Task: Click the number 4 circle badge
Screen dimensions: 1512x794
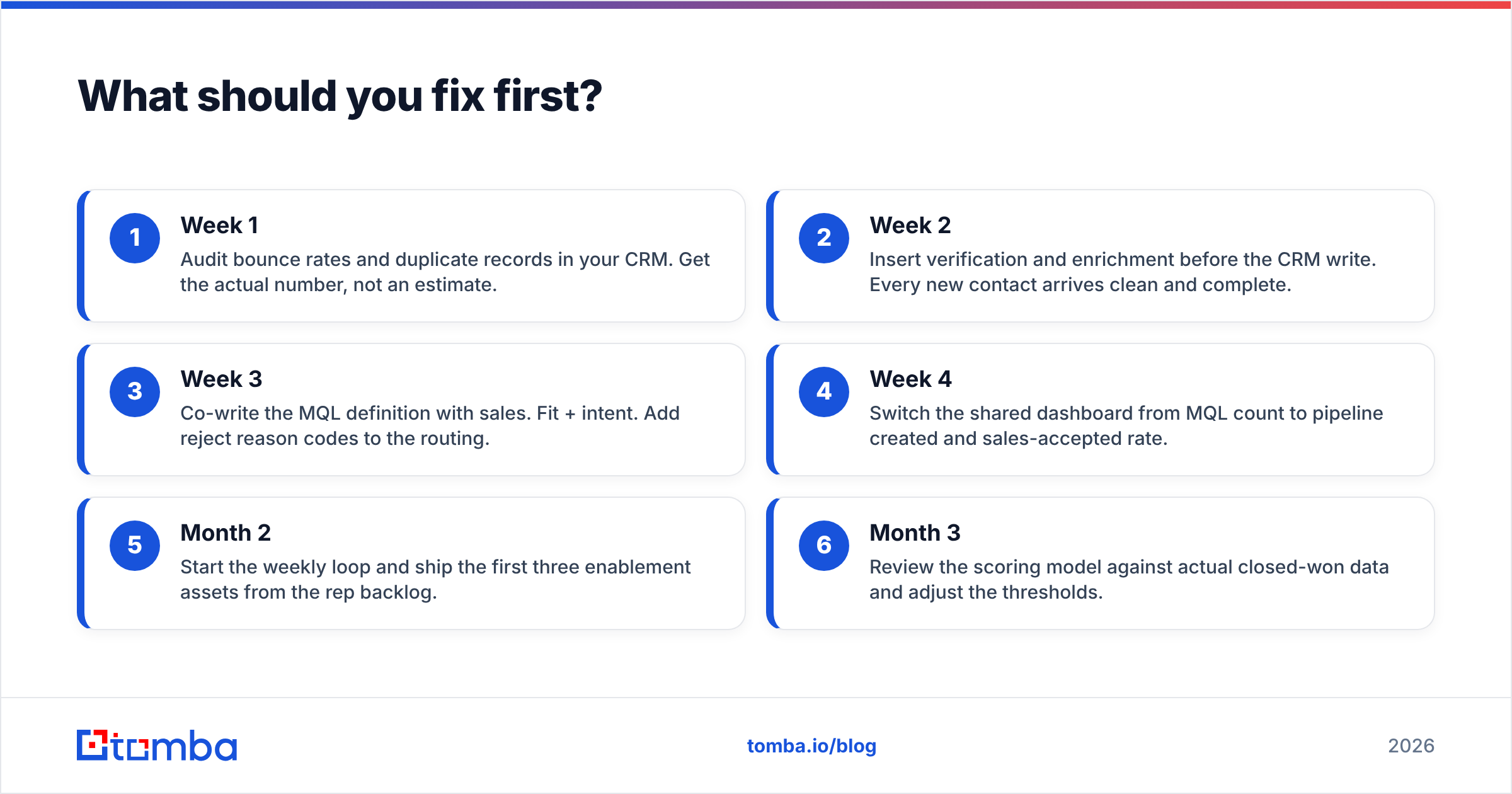Action: (824, 392)
